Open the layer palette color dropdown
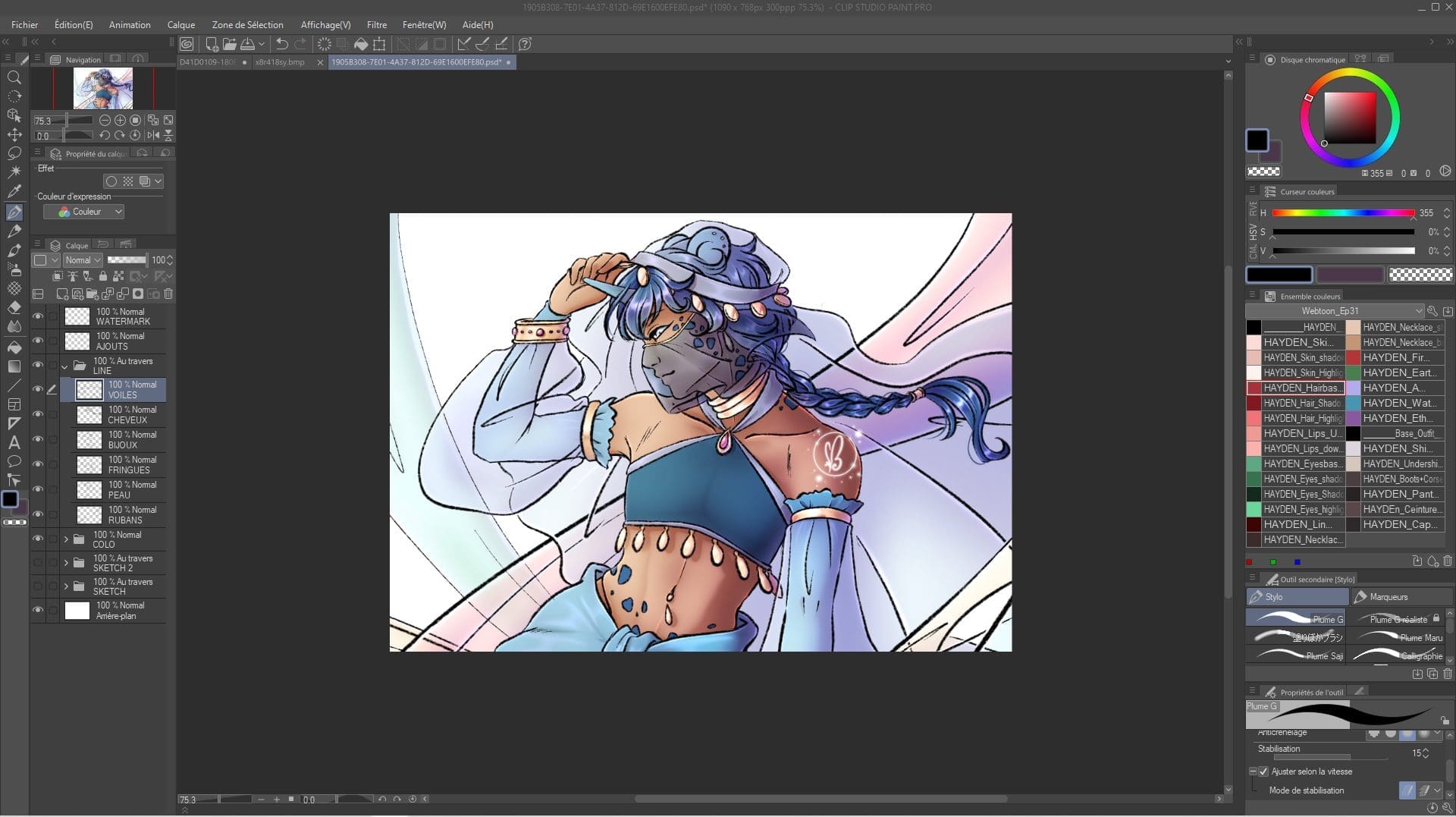 pyautogui.click(x=45, y=260)
